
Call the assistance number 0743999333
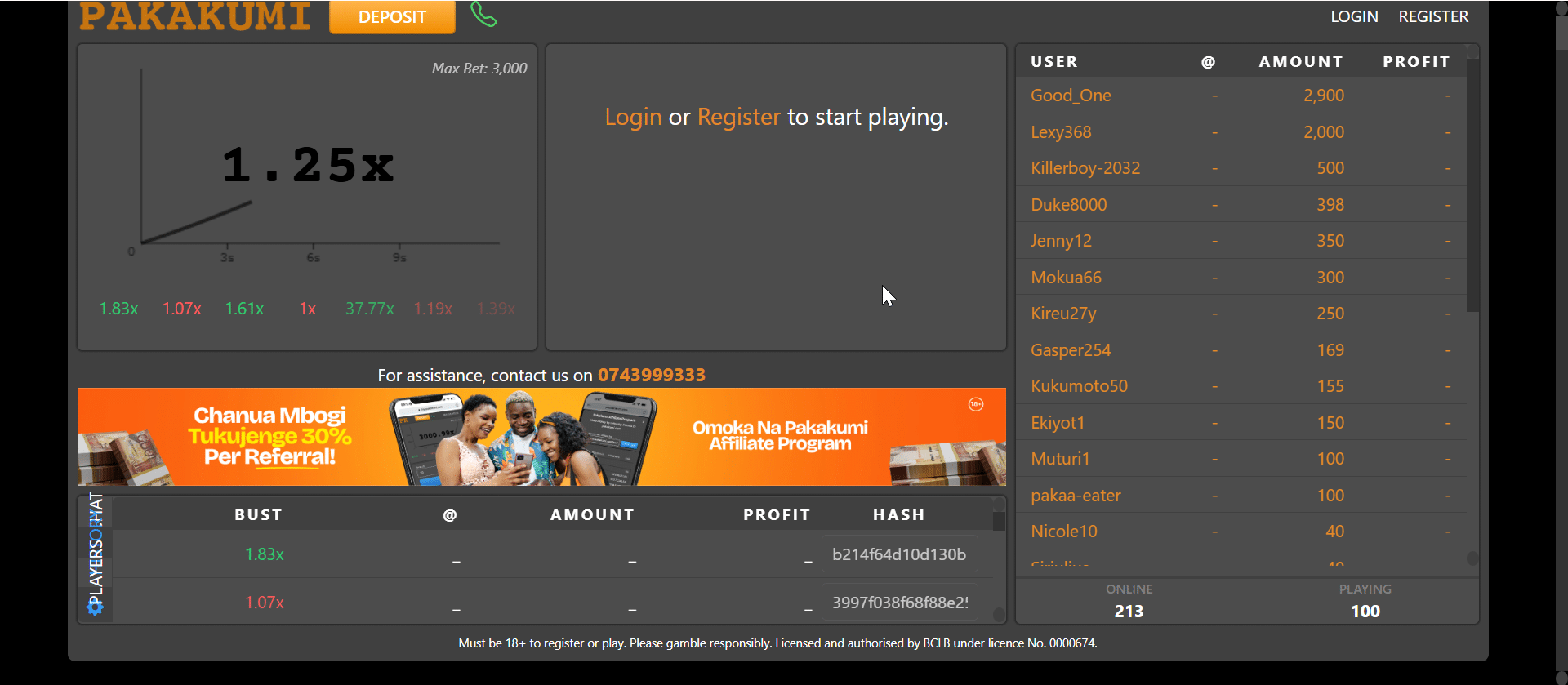pyautogui.click(x=651, y=376)
